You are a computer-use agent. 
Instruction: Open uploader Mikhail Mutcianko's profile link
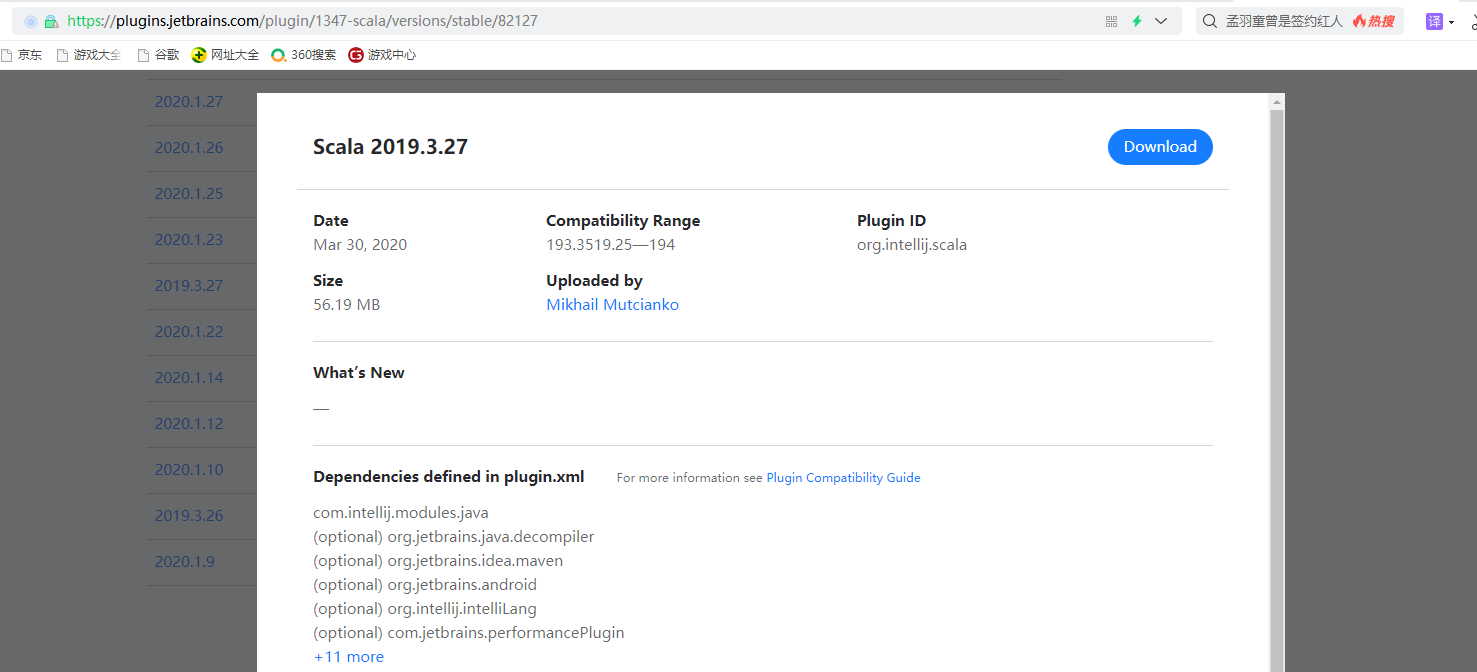612,305
